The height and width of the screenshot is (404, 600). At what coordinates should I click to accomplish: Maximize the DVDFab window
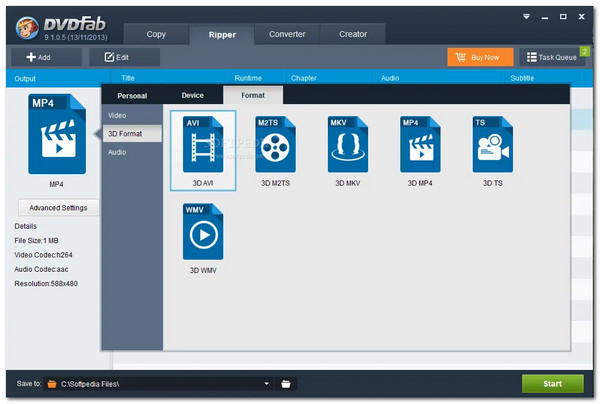coord(563,16)
